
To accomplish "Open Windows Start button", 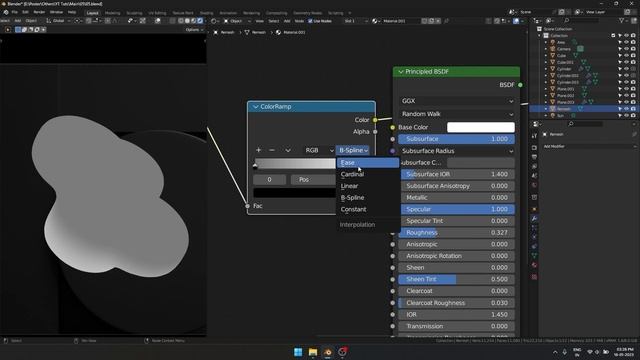I will coord(298,352).
